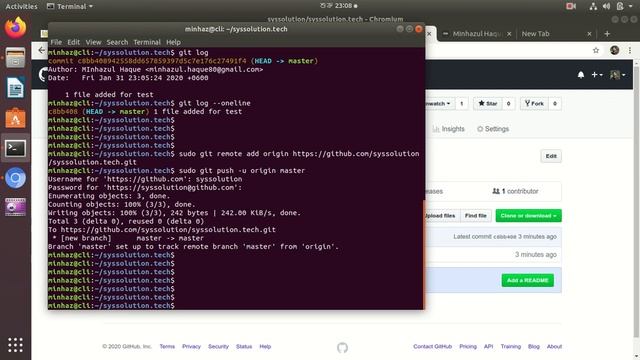Open the terminal Search menu
640x360 pixels.
tap(117, 42)
